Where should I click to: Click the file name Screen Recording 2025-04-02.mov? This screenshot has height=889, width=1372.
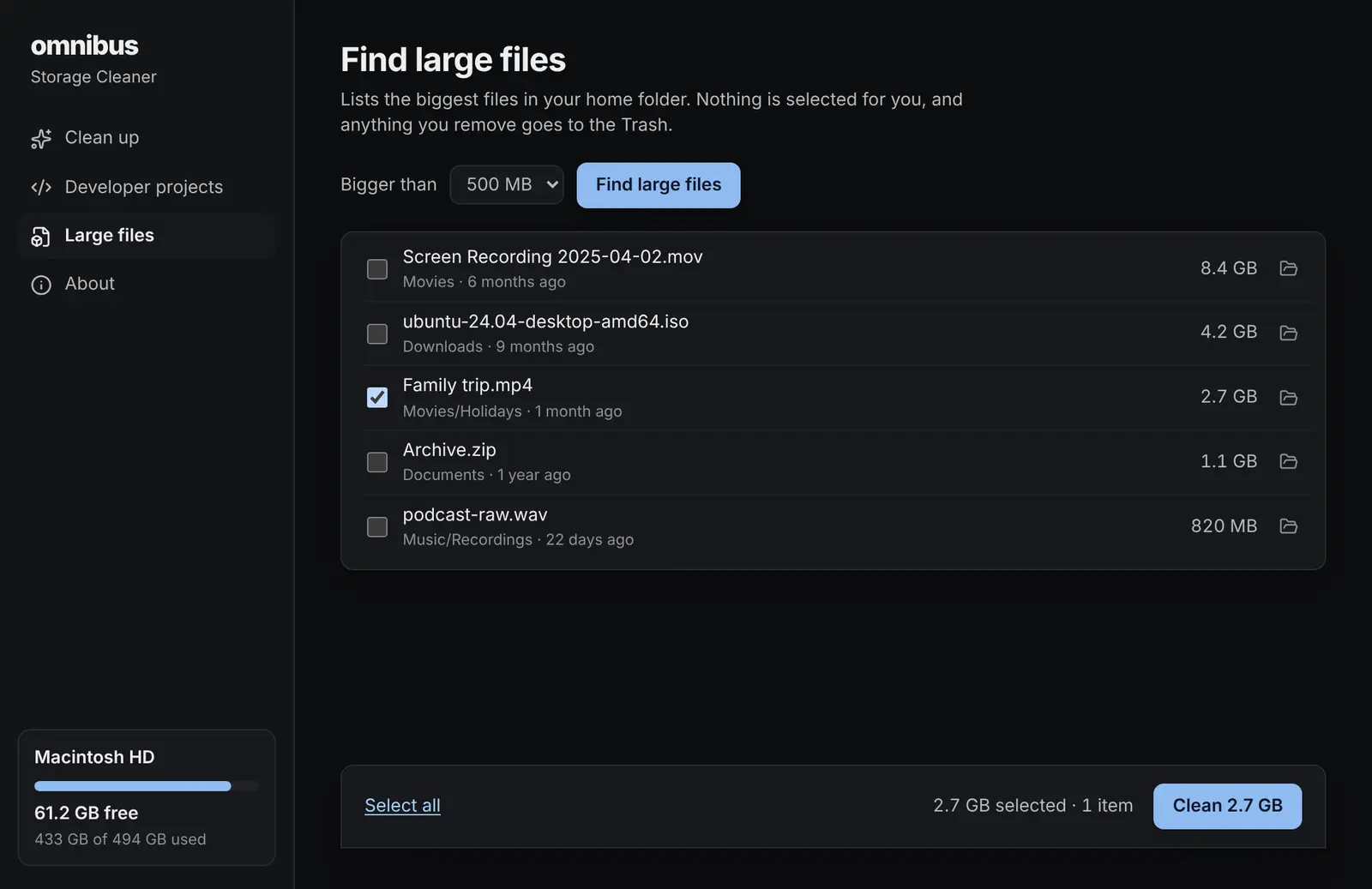click(552, 256)
